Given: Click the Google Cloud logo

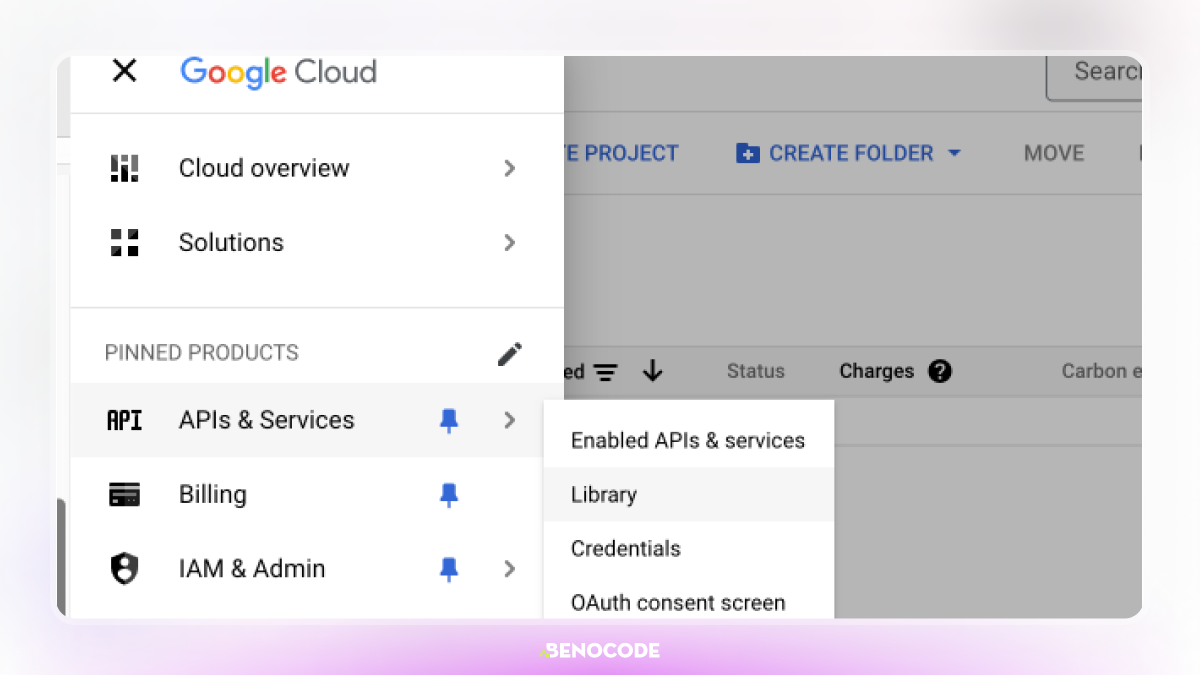Looking at the screenshot, I should 278,72.
